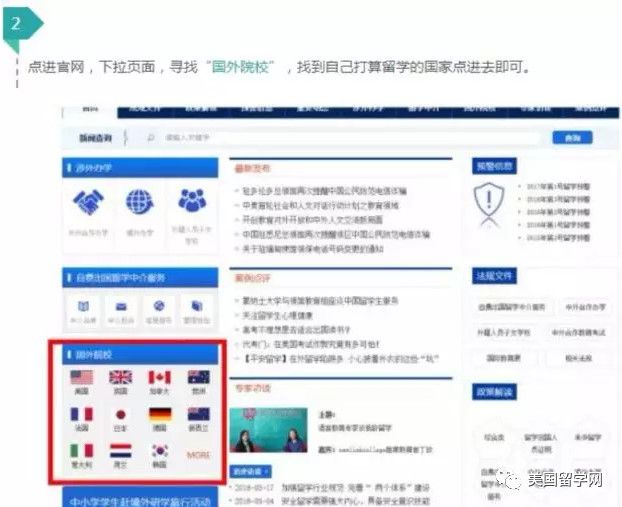Click the blue button below the interview thumbnail

tap(250, 472)
